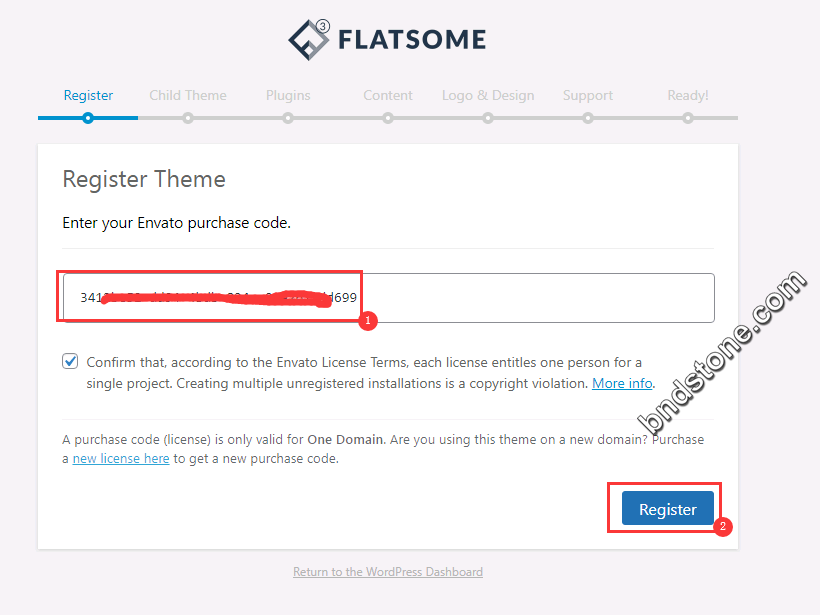Switch to the Child Theme step
Image resolution: width=820 pixels, height=615 pixels.
coord(188,95)
